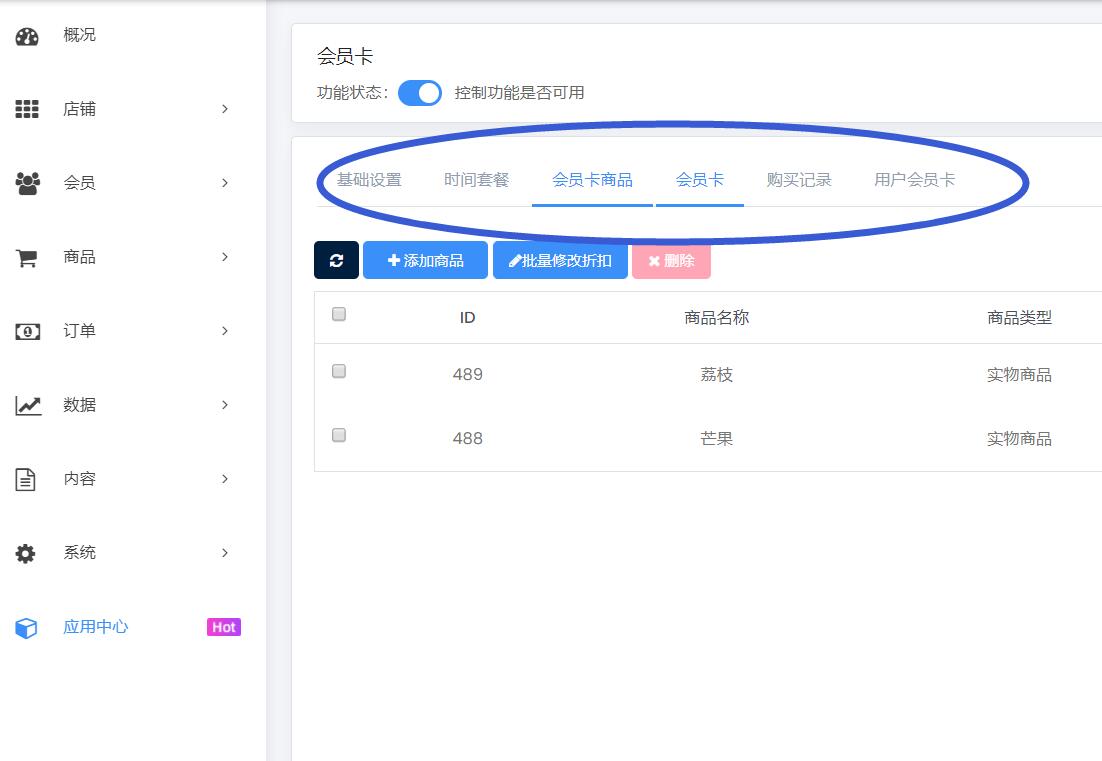Click the 商品类型 column header

[1019, 318]
